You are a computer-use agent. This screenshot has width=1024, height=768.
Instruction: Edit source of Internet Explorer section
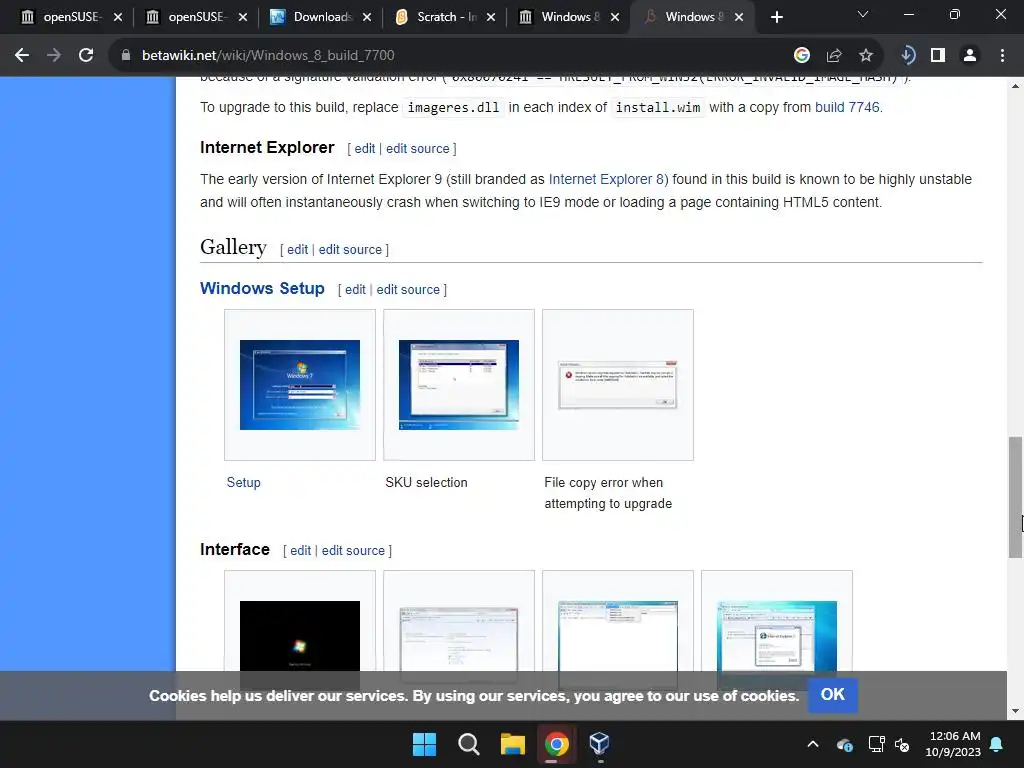click(417, 148)
